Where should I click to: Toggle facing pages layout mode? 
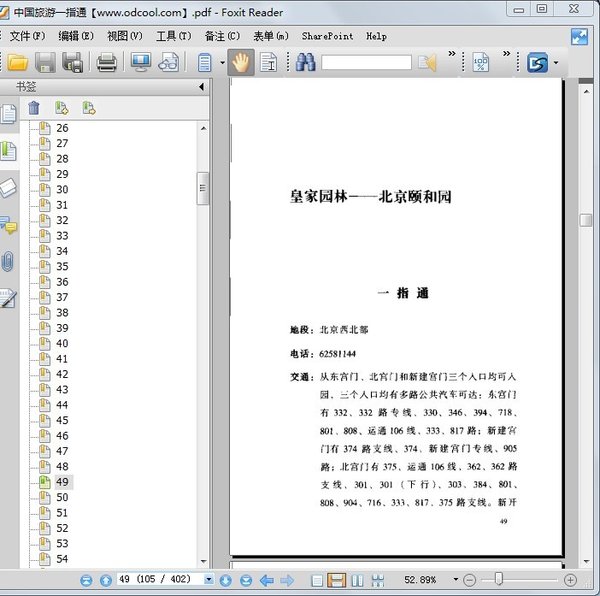click(x=357, y=580)
